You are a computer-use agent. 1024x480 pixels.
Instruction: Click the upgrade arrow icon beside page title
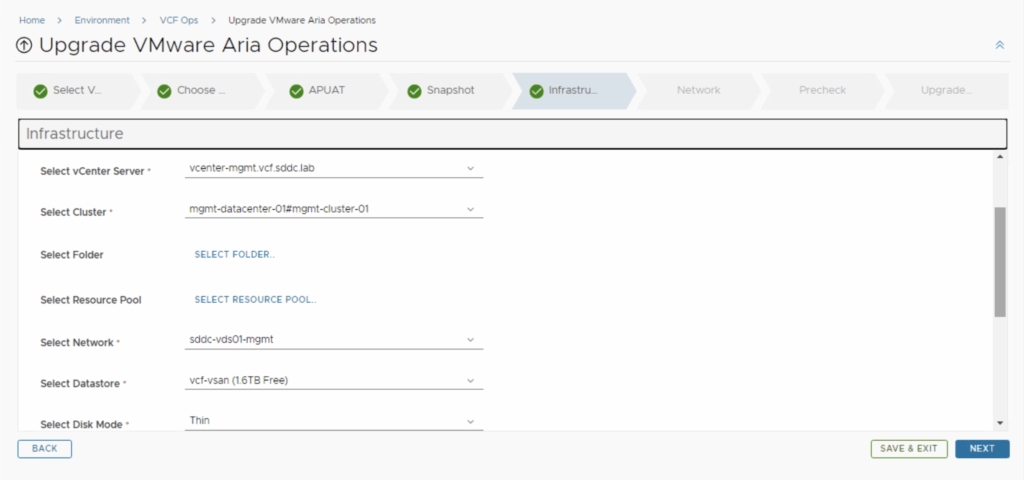(25, 46)
